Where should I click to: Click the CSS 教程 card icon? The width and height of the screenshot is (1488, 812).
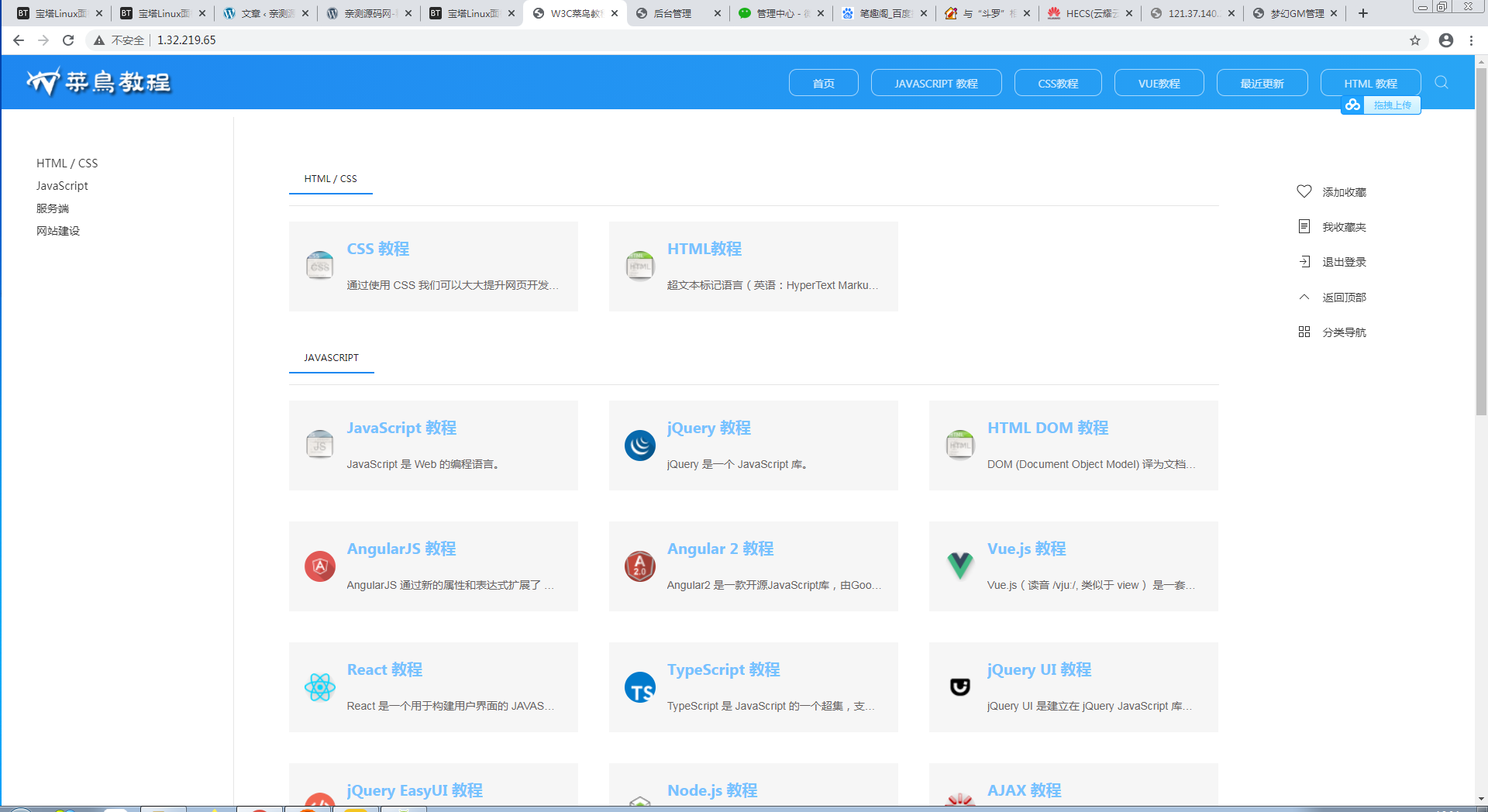(x=320, y=266)
